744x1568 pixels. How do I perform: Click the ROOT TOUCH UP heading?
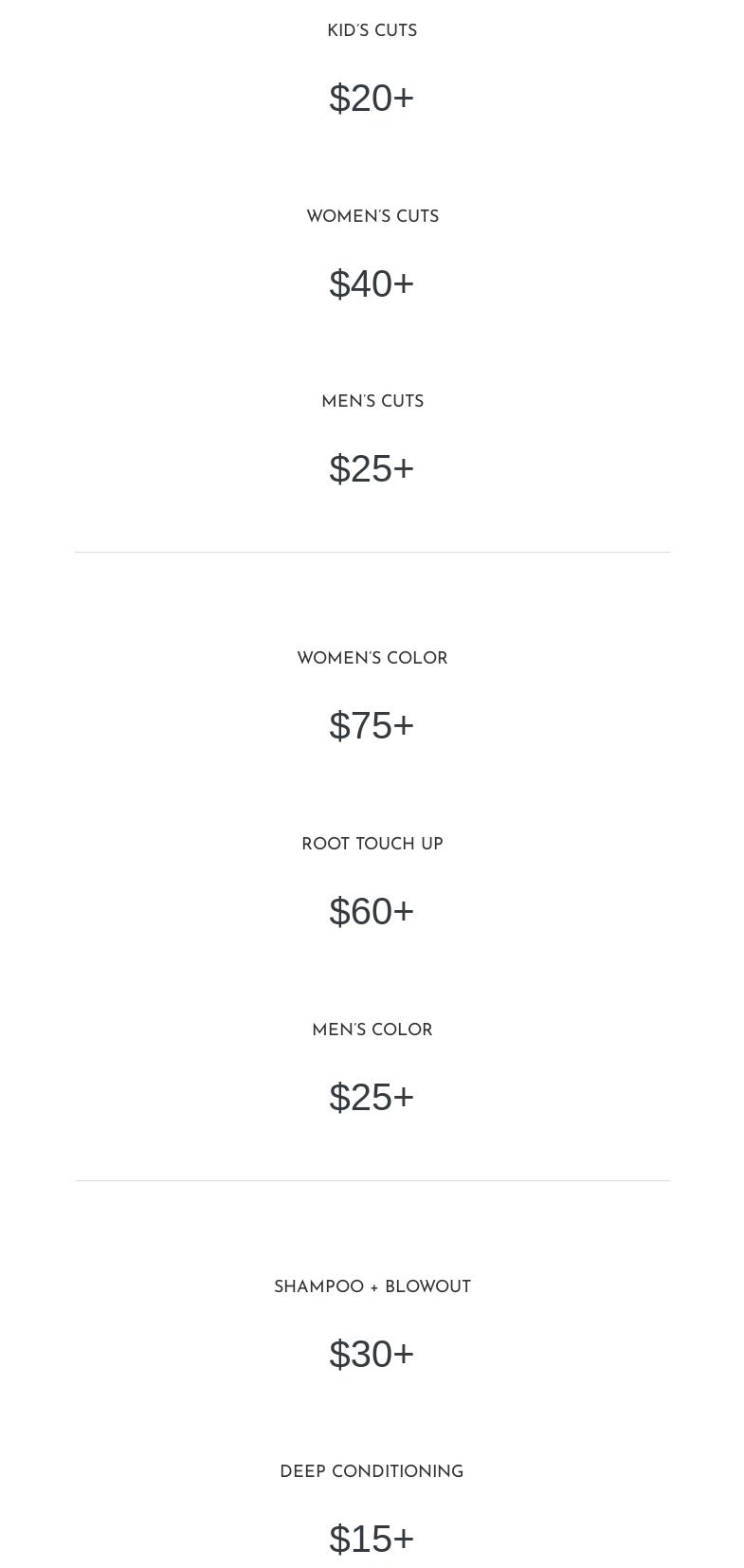tap(372, 845)
